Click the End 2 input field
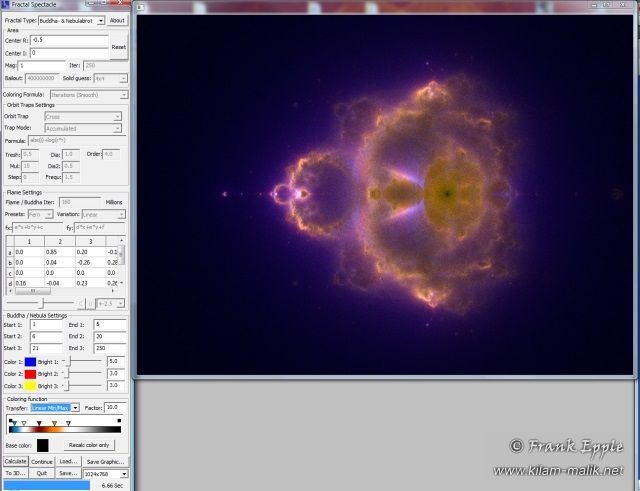This screenshot has width=640, height=491. (x=110, y=337)
